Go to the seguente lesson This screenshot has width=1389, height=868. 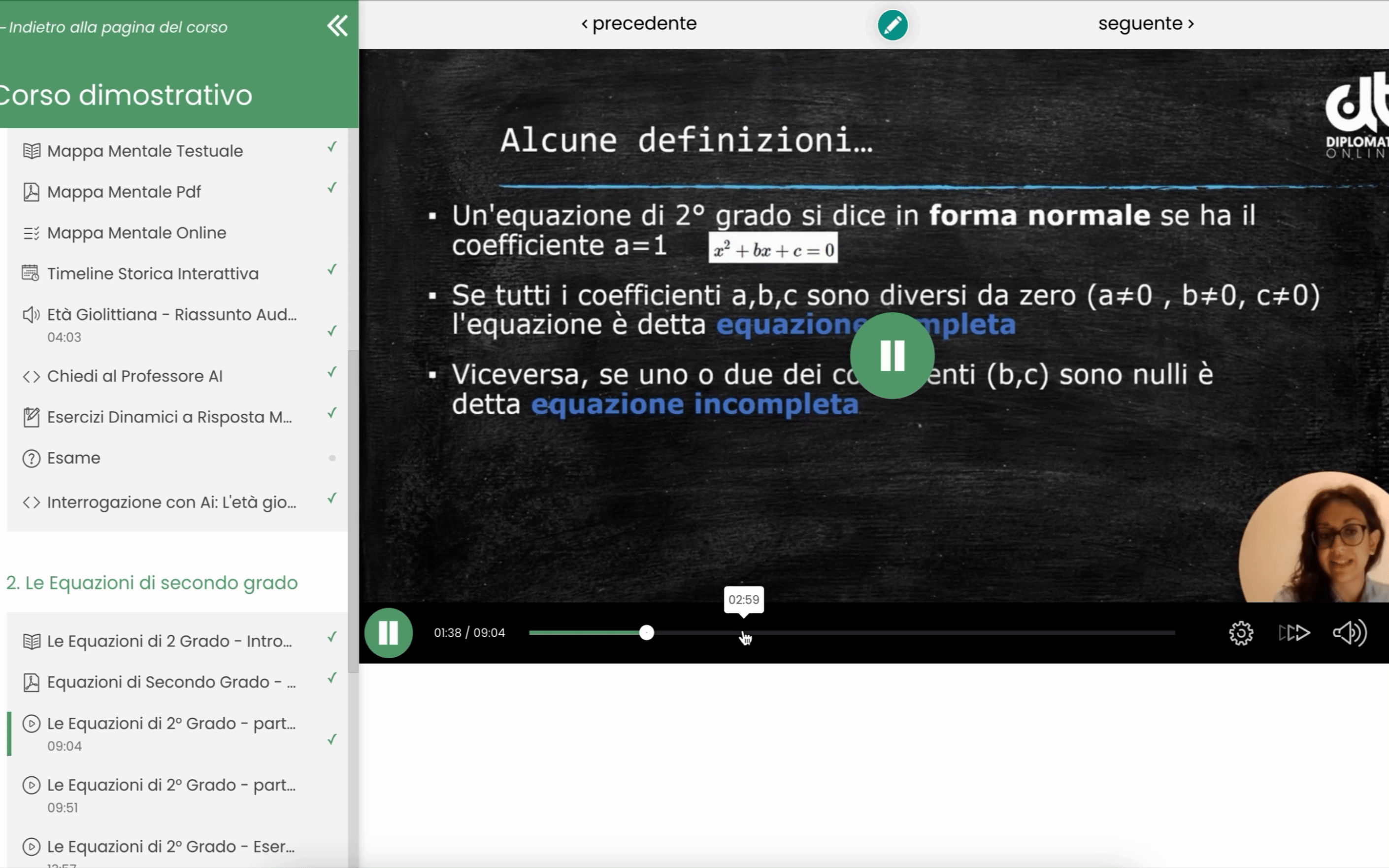[x=1146, y=24]
